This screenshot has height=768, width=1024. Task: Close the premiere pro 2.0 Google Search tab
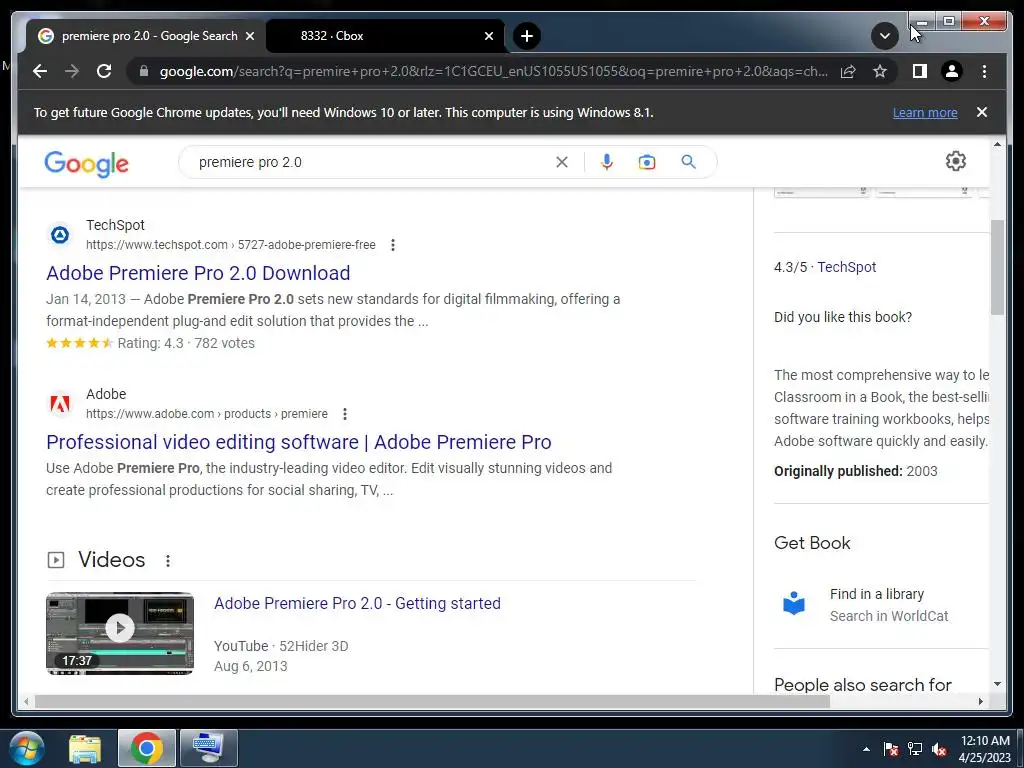(249, 36)
